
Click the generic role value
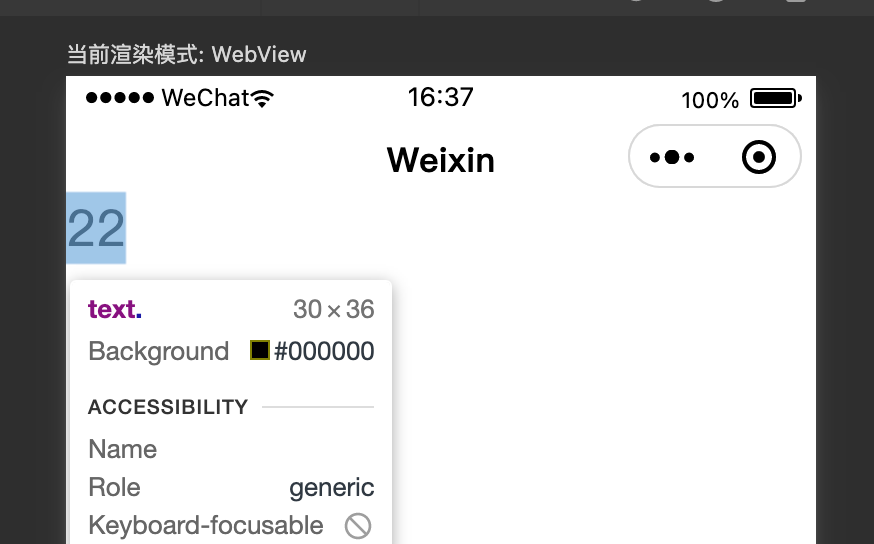point(332,488)
